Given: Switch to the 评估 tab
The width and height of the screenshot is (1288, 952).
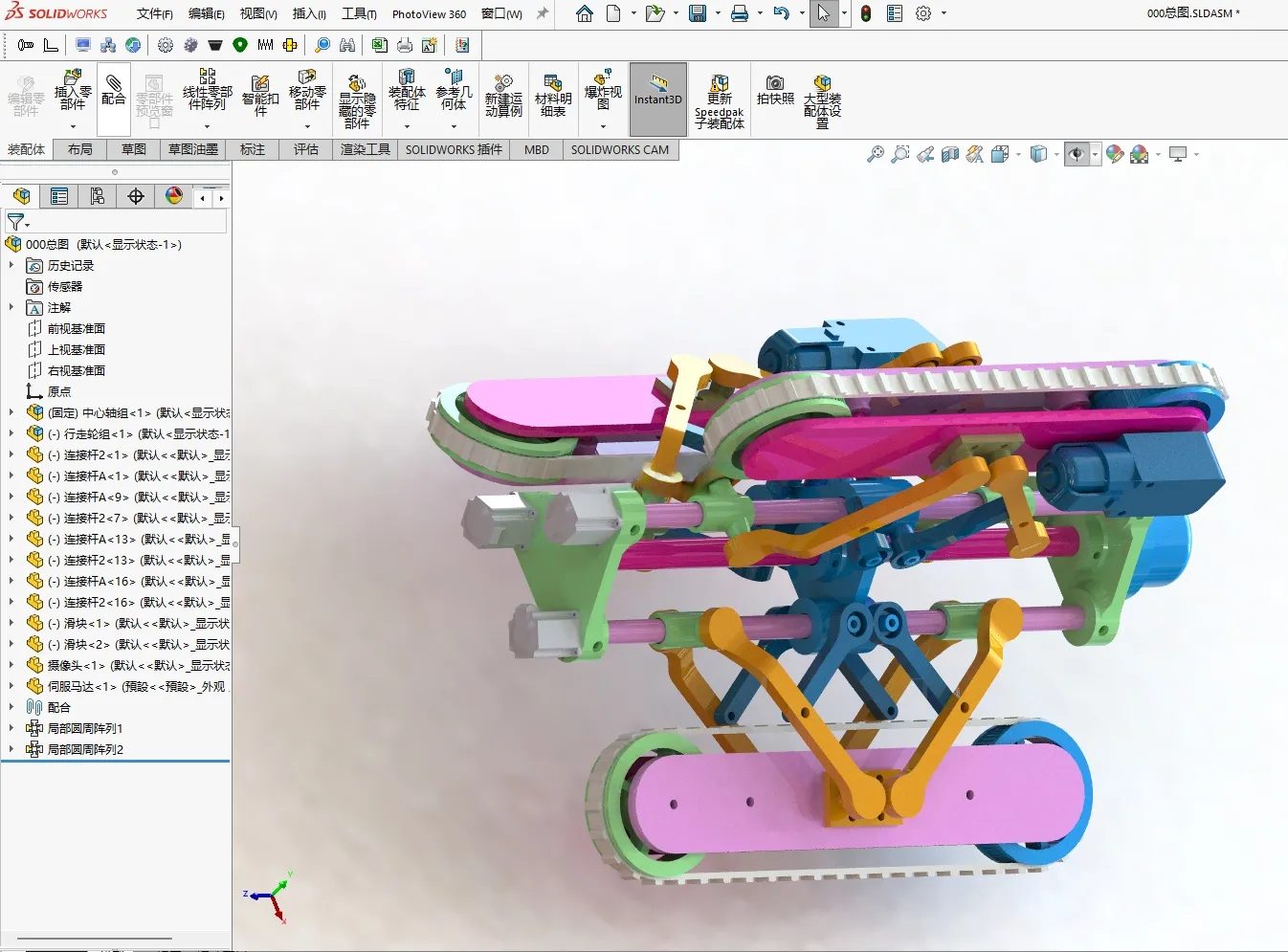Looking at the screenshot, I should pyautogui.click(x=306, y=149).
